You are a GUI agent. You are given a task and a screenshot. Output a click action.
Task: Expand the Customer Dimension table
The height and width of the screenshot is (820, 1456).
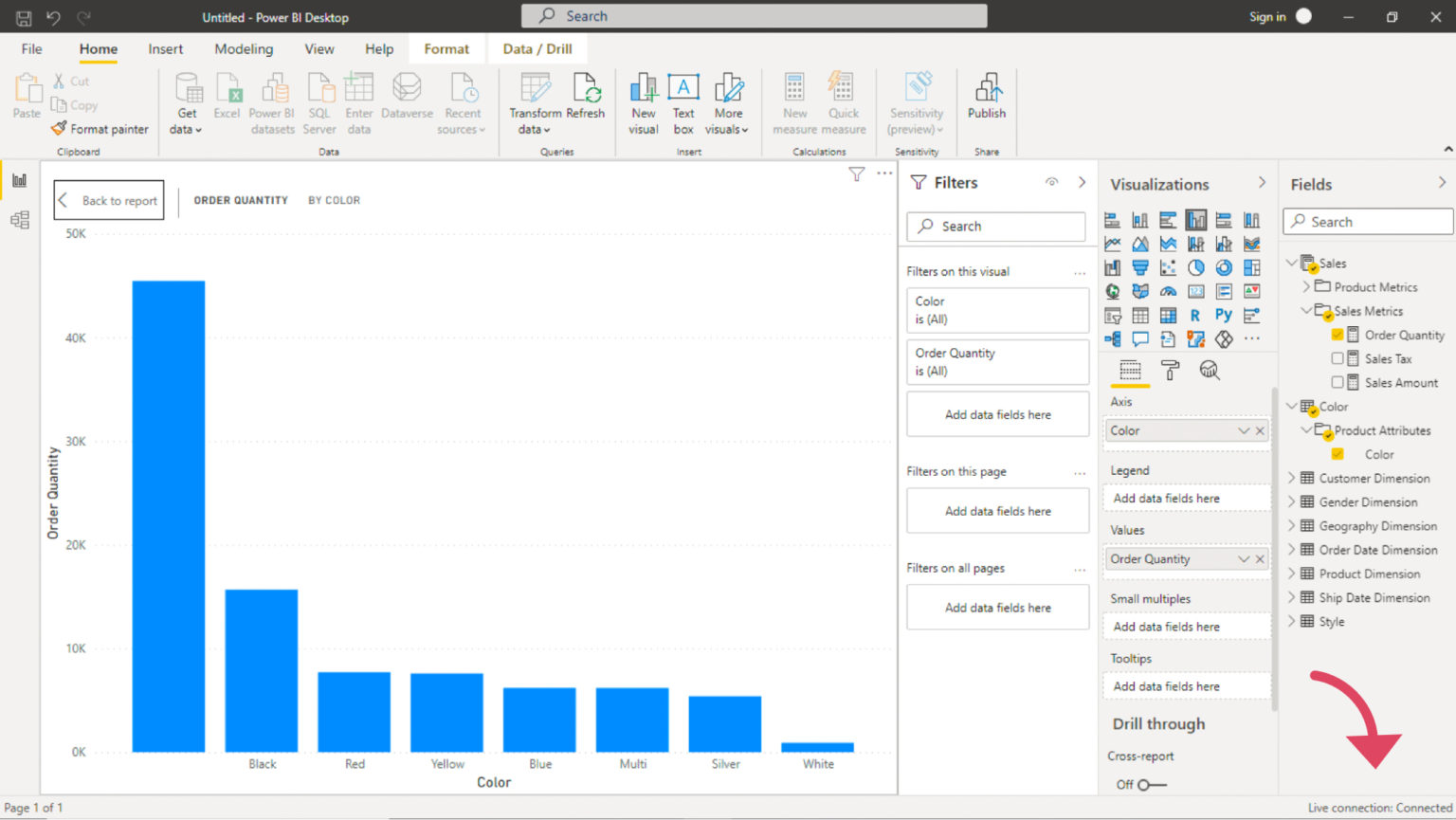click(x=1291, y=478)
